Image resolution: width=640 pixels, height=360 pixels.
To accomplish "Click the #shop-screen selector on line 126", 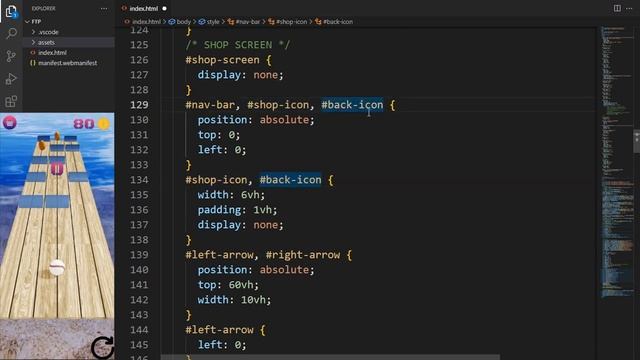I will pos(222,60).
